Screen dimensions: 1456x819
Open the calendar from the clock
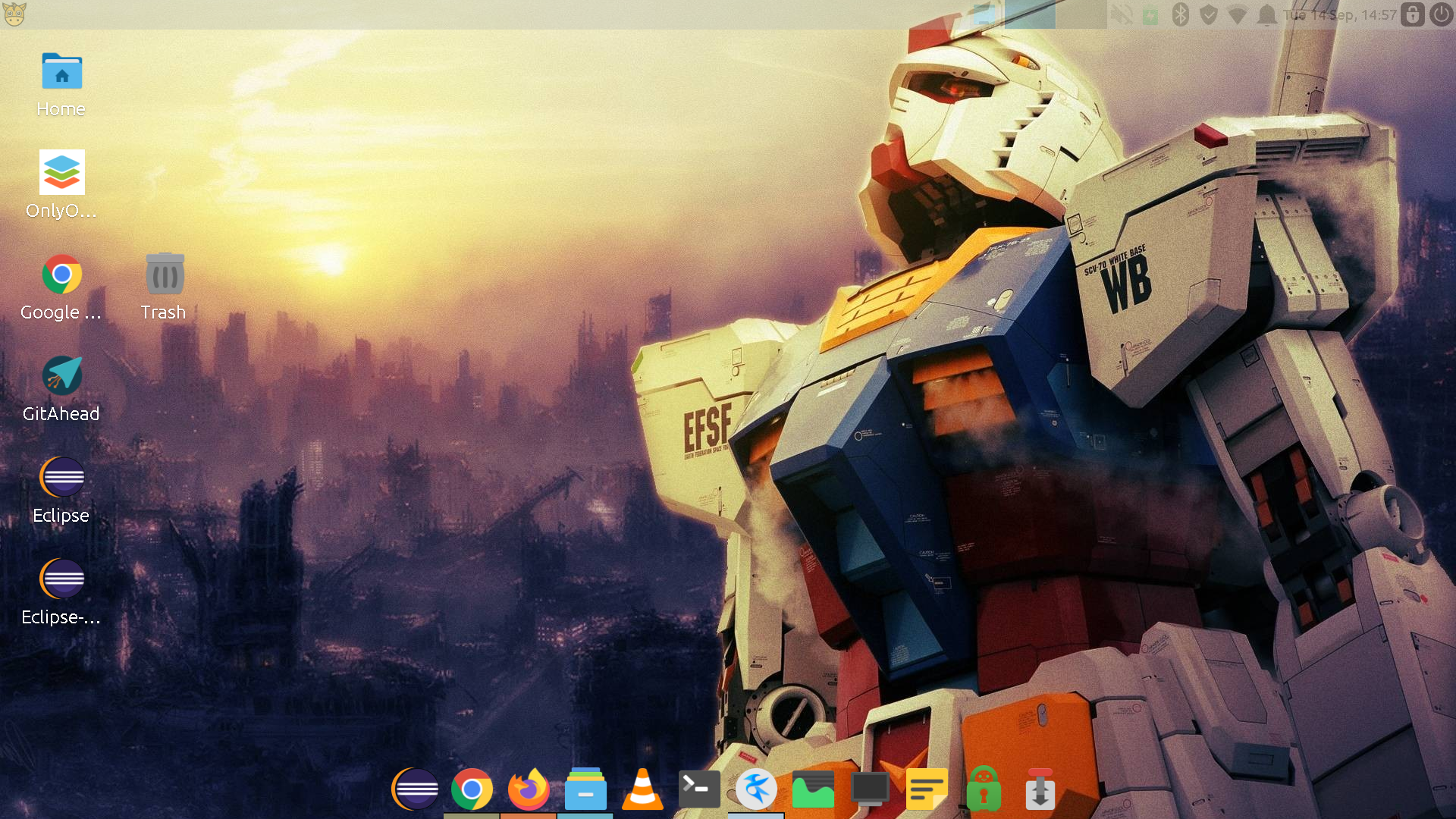click(x=1340, y=15)
